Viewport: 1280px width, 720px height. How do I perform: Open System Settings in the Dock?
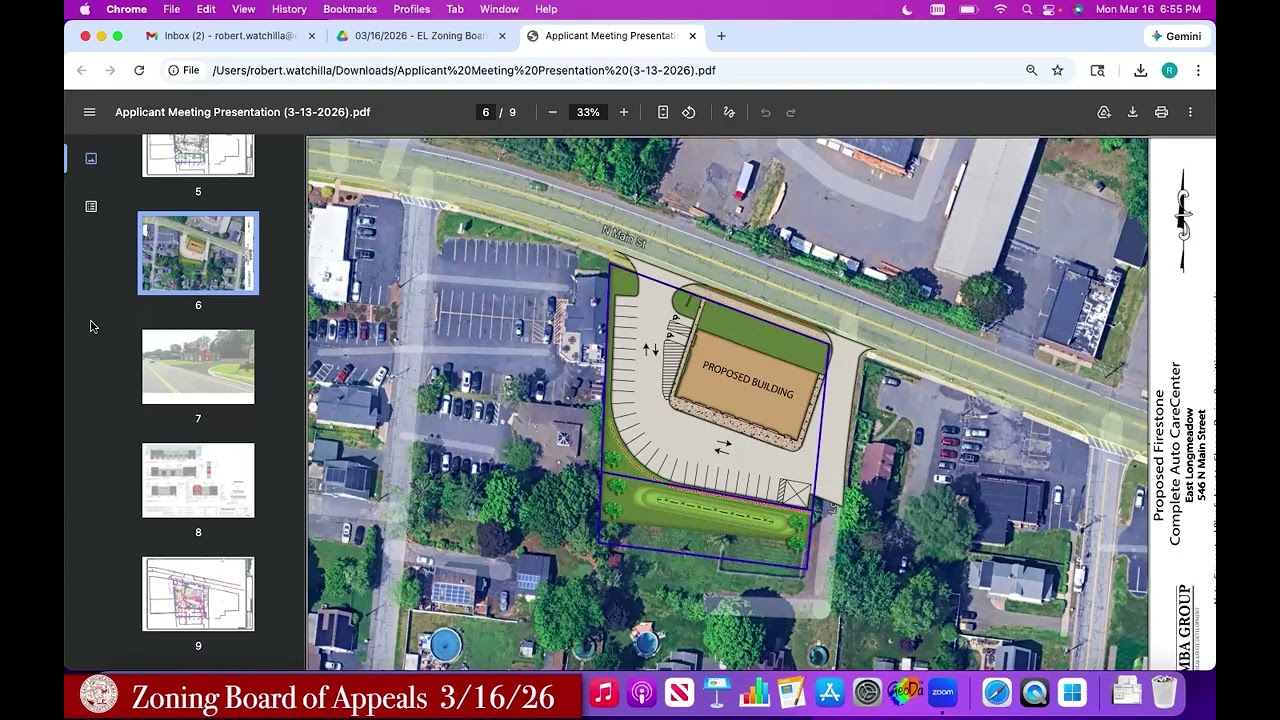coord(867,692)
